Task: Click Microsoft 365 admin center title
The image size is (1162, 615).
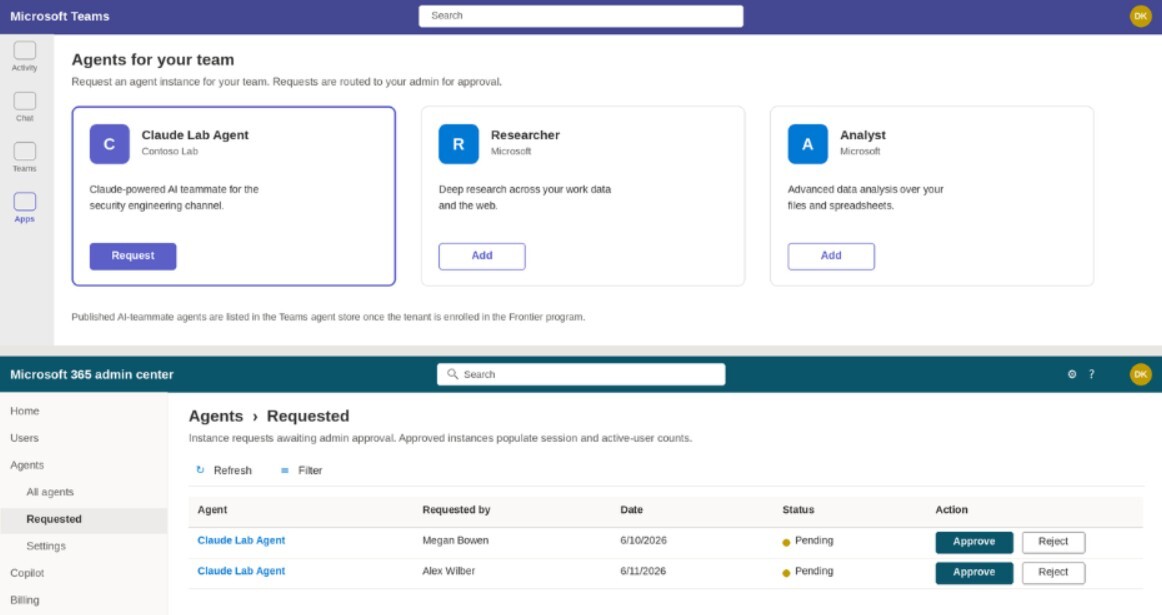Action: pos(92,374)
